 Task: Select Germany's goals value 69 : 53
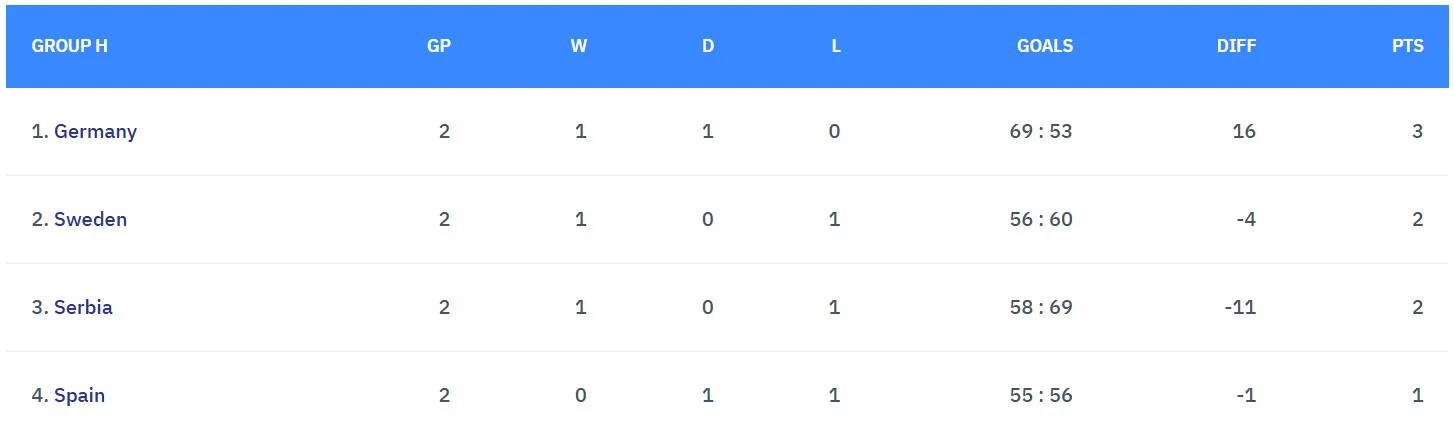click(x=1041, y=131)
